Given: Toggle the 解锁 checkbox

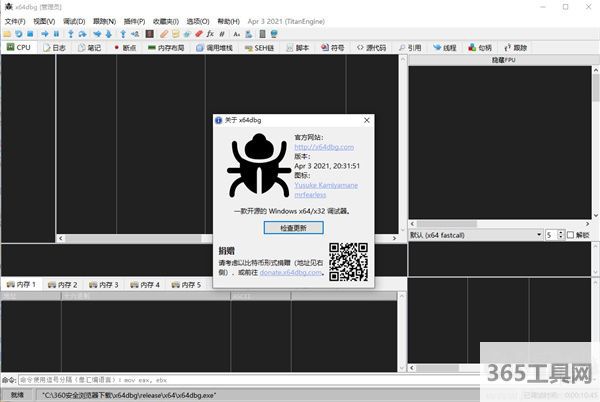Looking at the screenshot, I should 571,234.
